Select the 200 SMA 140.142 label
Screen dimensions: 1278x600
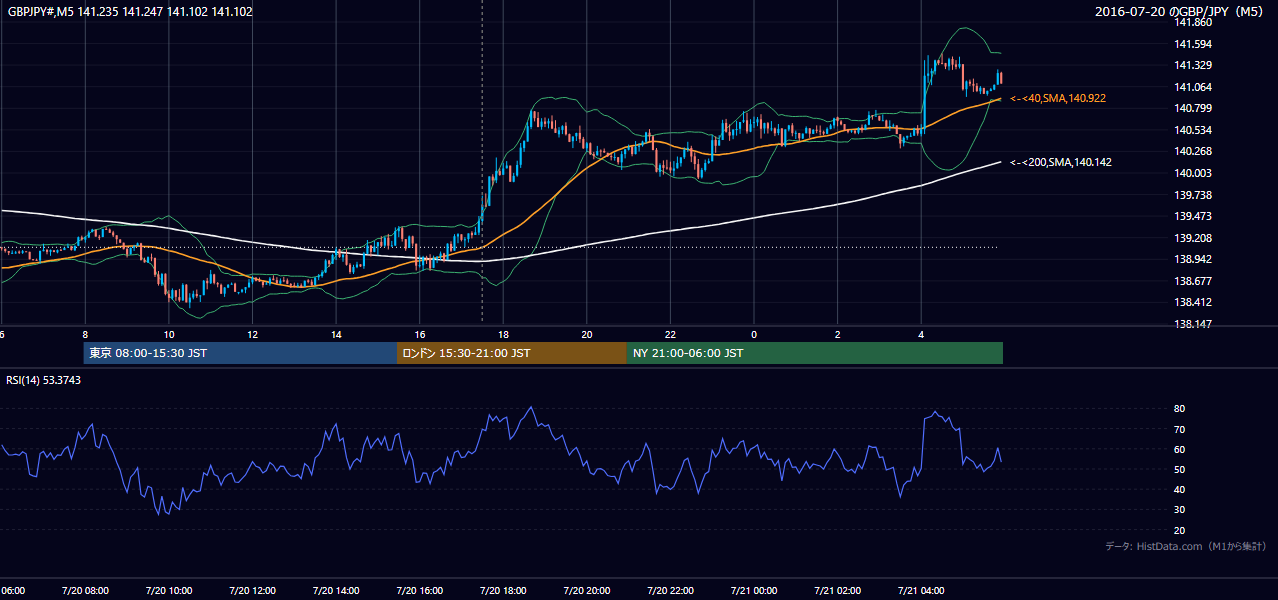pos(1061,162)
